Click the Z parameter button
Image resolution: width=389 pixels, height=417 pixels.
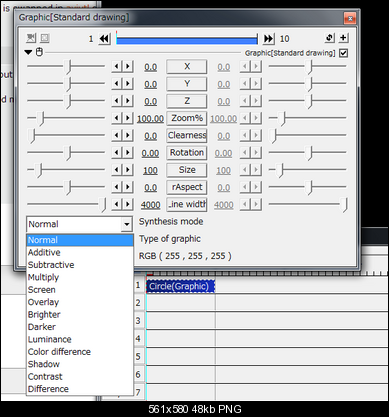point(187,101)
